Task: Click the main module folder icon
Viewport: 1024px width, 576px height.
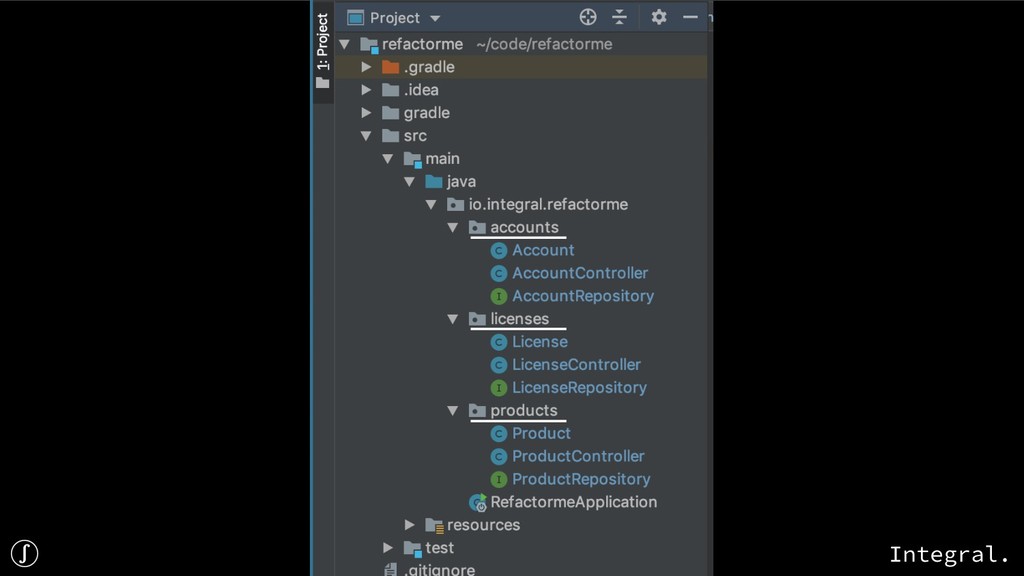Action: point(413,159)
